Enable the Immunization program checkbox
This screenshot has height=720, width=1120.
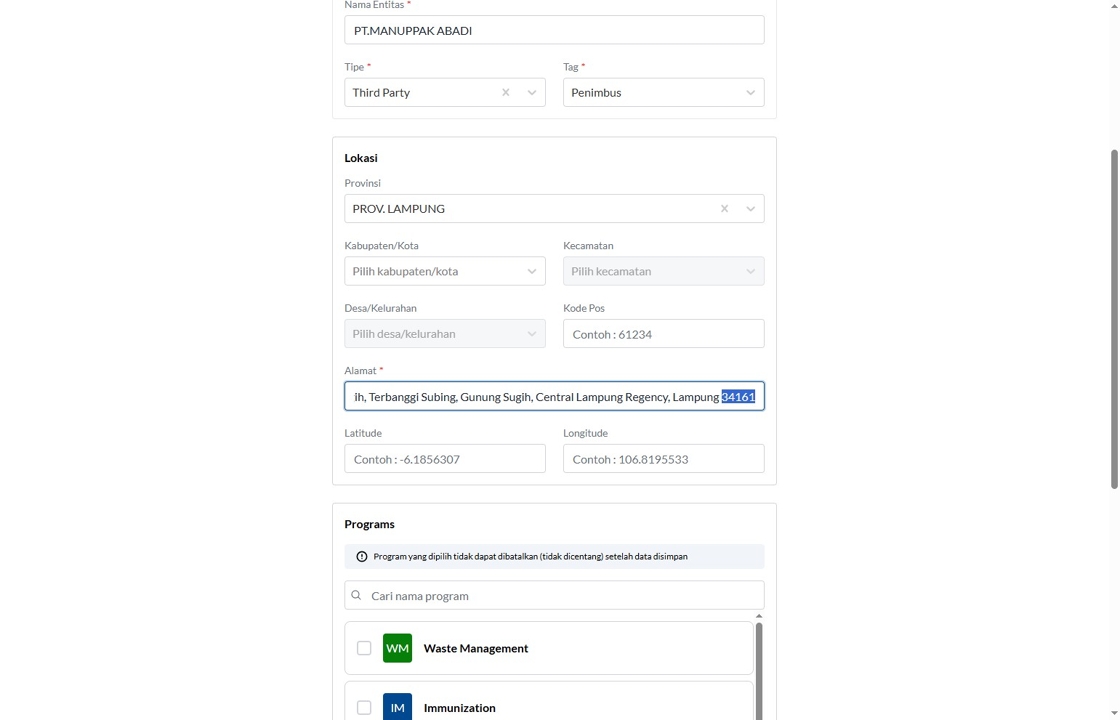pos(364,707)
